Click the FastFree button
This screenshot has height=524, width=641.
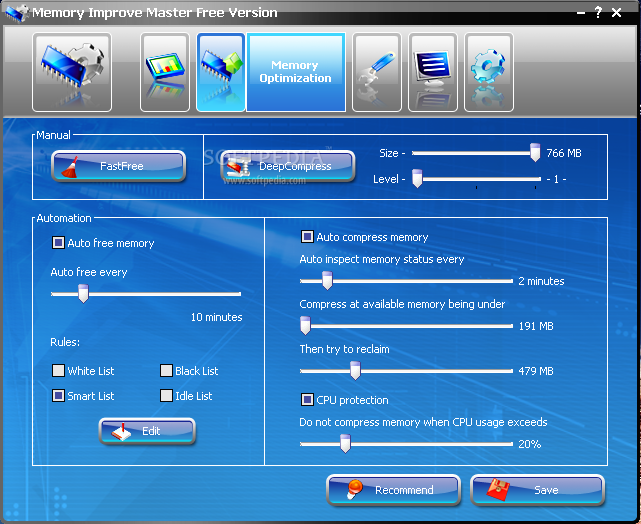click(x=119, y=166)
